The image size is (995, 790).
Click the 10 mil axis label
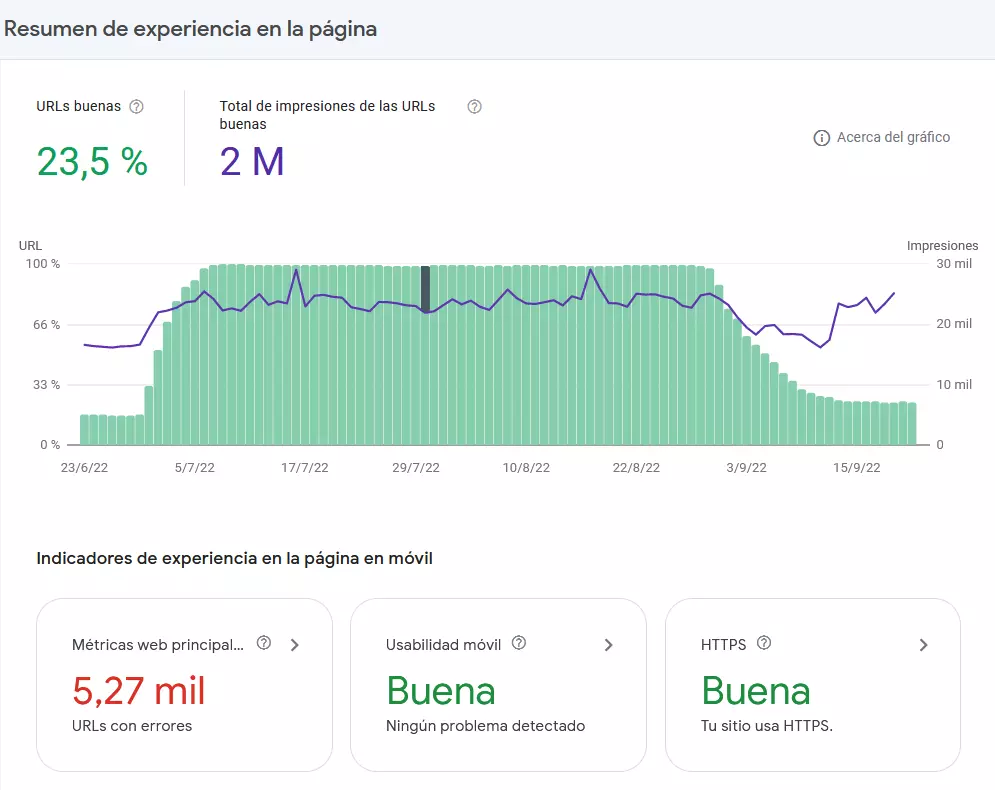pos(954,385)
